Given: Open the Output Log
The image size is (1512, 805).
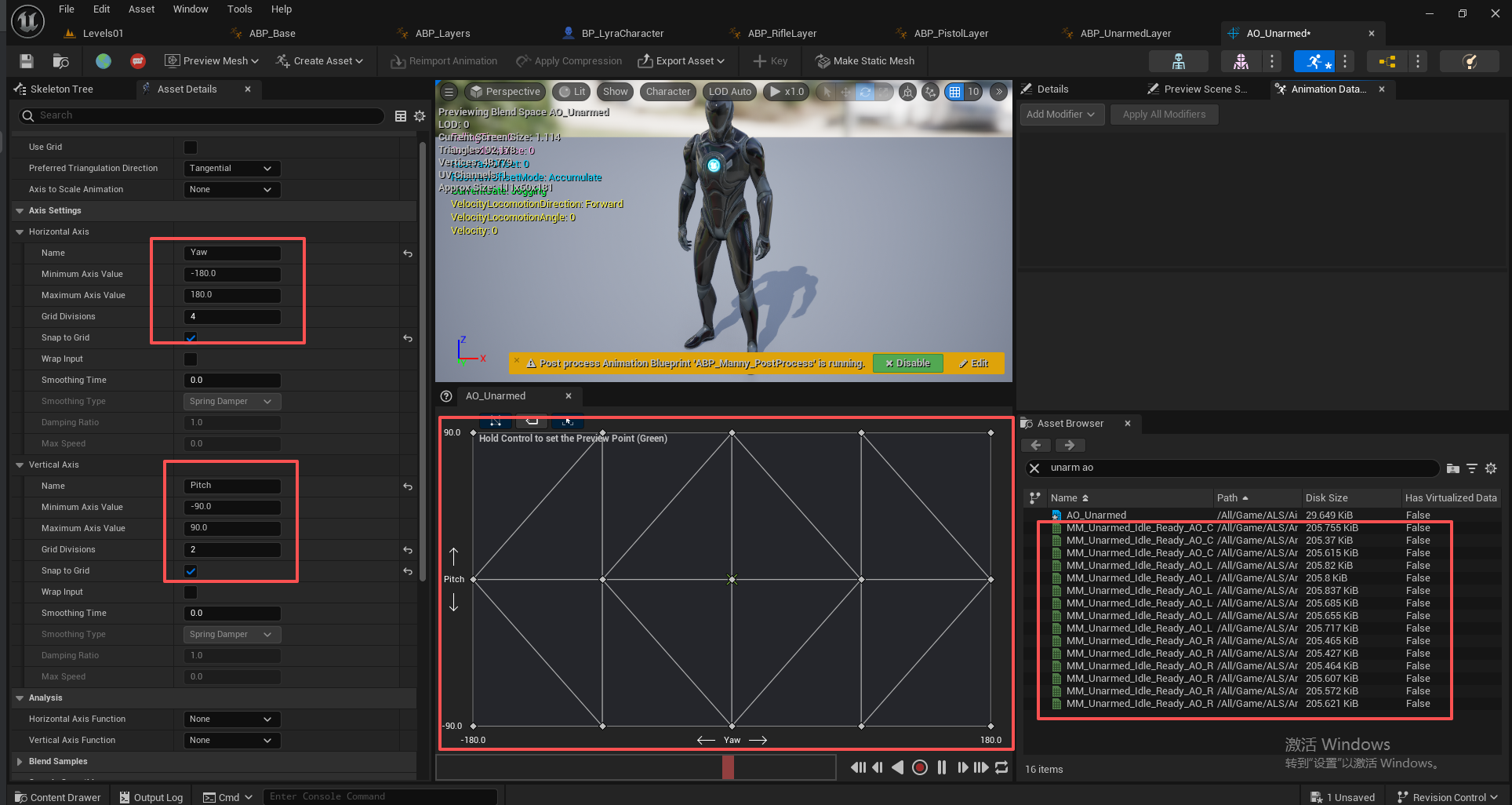Looking at the screenshot, I should pyautogui.click(x=151, y=797).
